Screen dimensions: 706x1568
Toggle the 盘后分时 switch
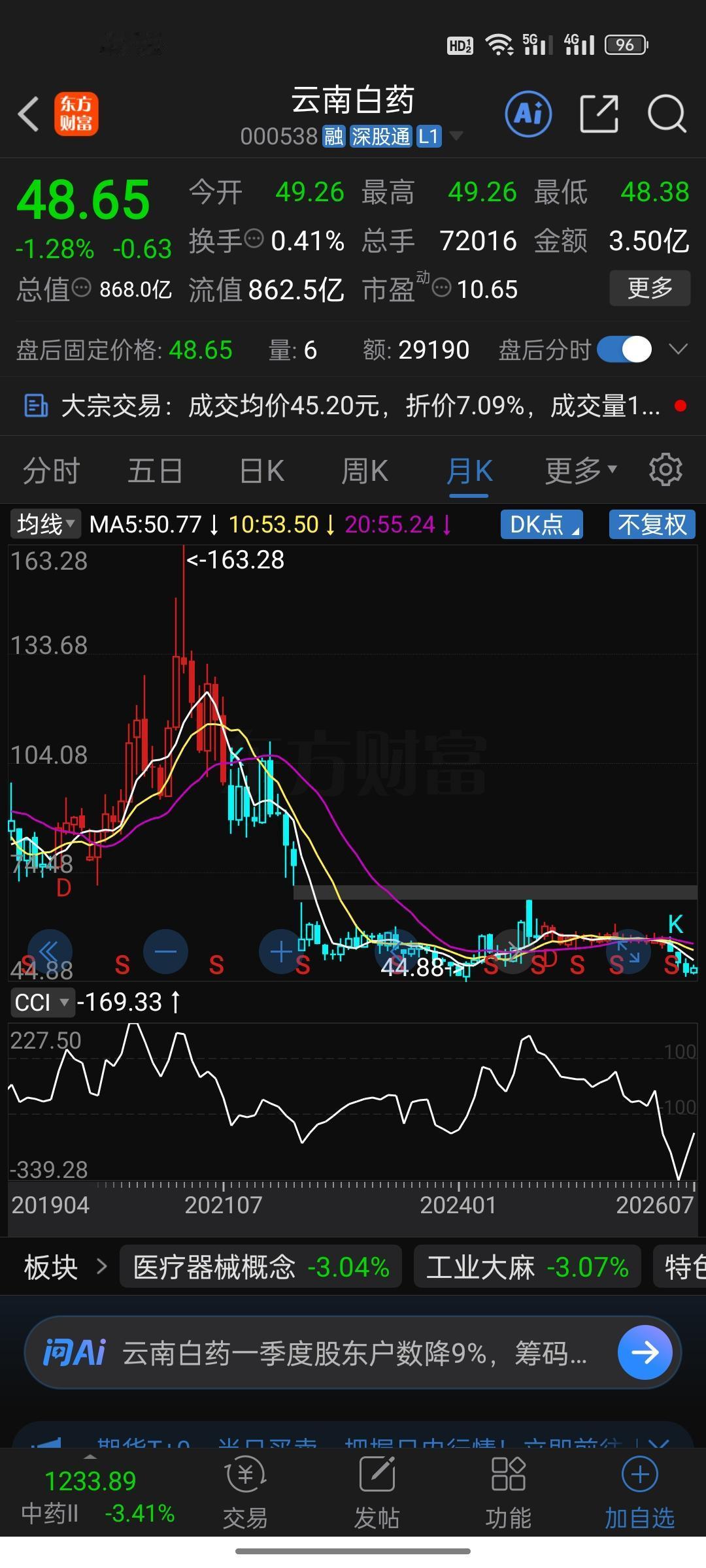[624, 350]
